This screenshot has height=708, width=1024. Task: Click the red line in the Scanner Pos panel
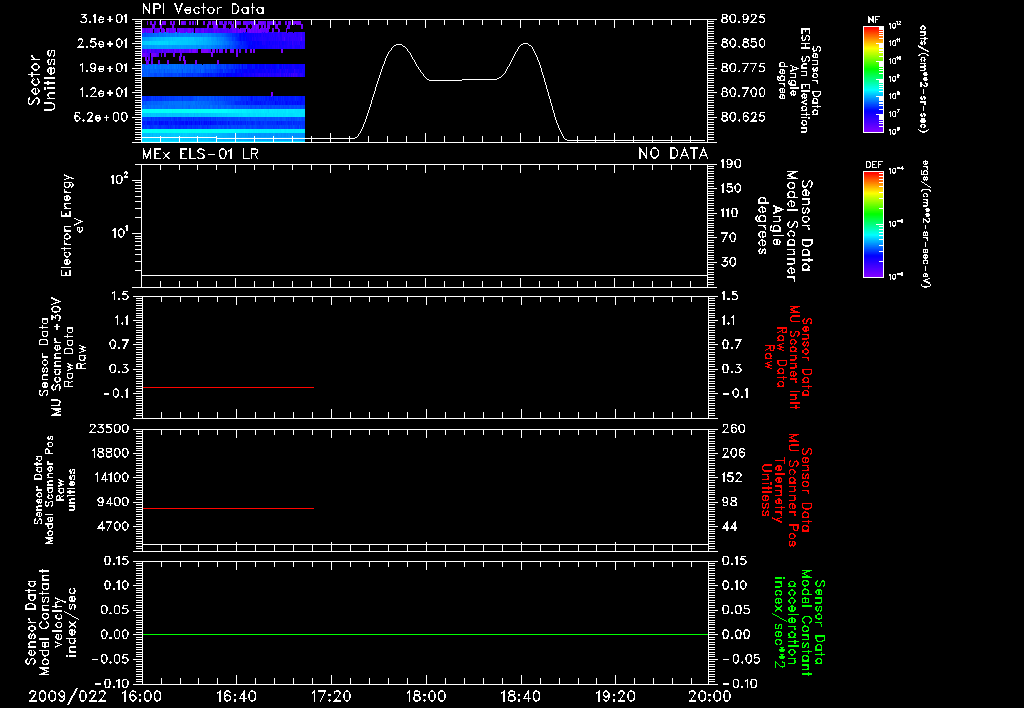[x=228, y=508]
